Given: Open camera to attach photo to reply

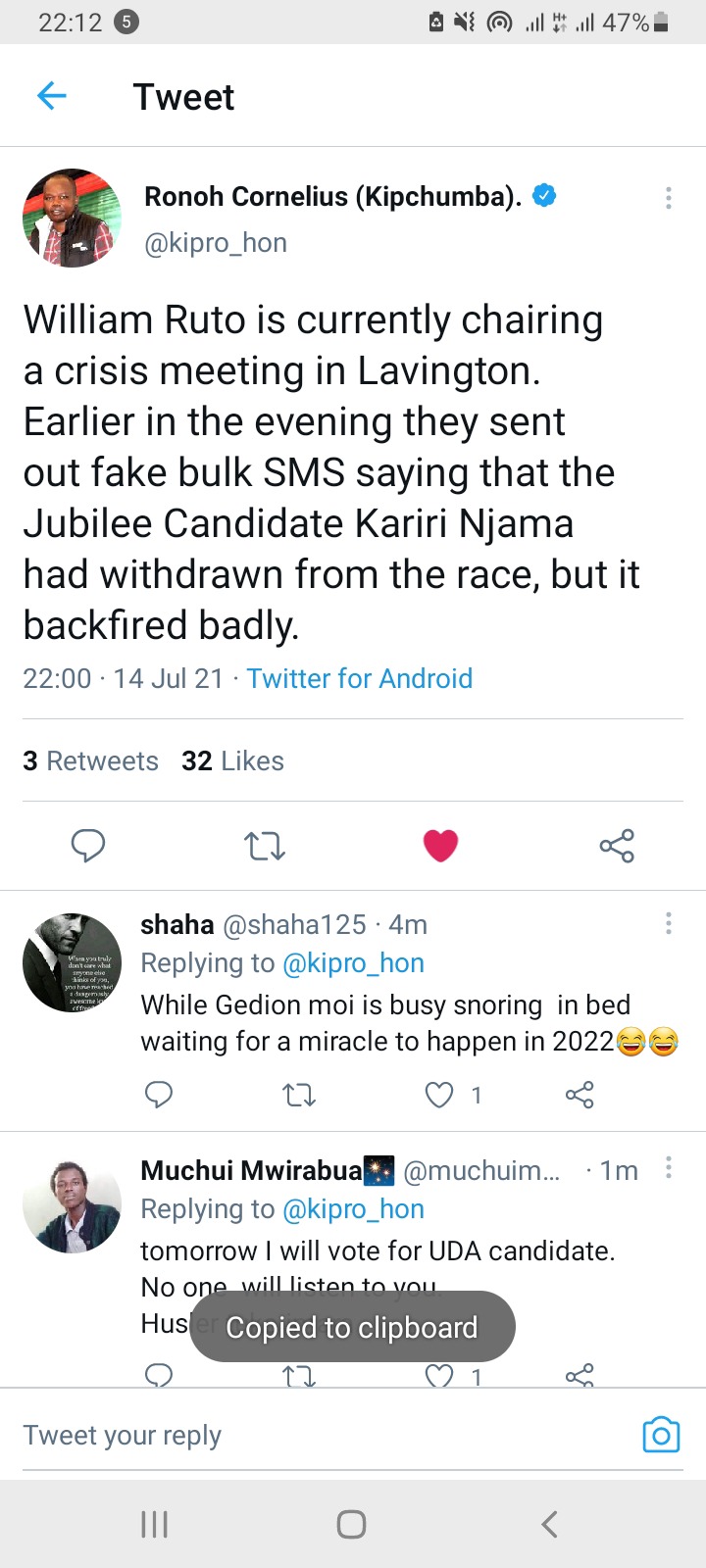Looking at the screenshot, I should pyautogui.click(x=661, y=1435).
